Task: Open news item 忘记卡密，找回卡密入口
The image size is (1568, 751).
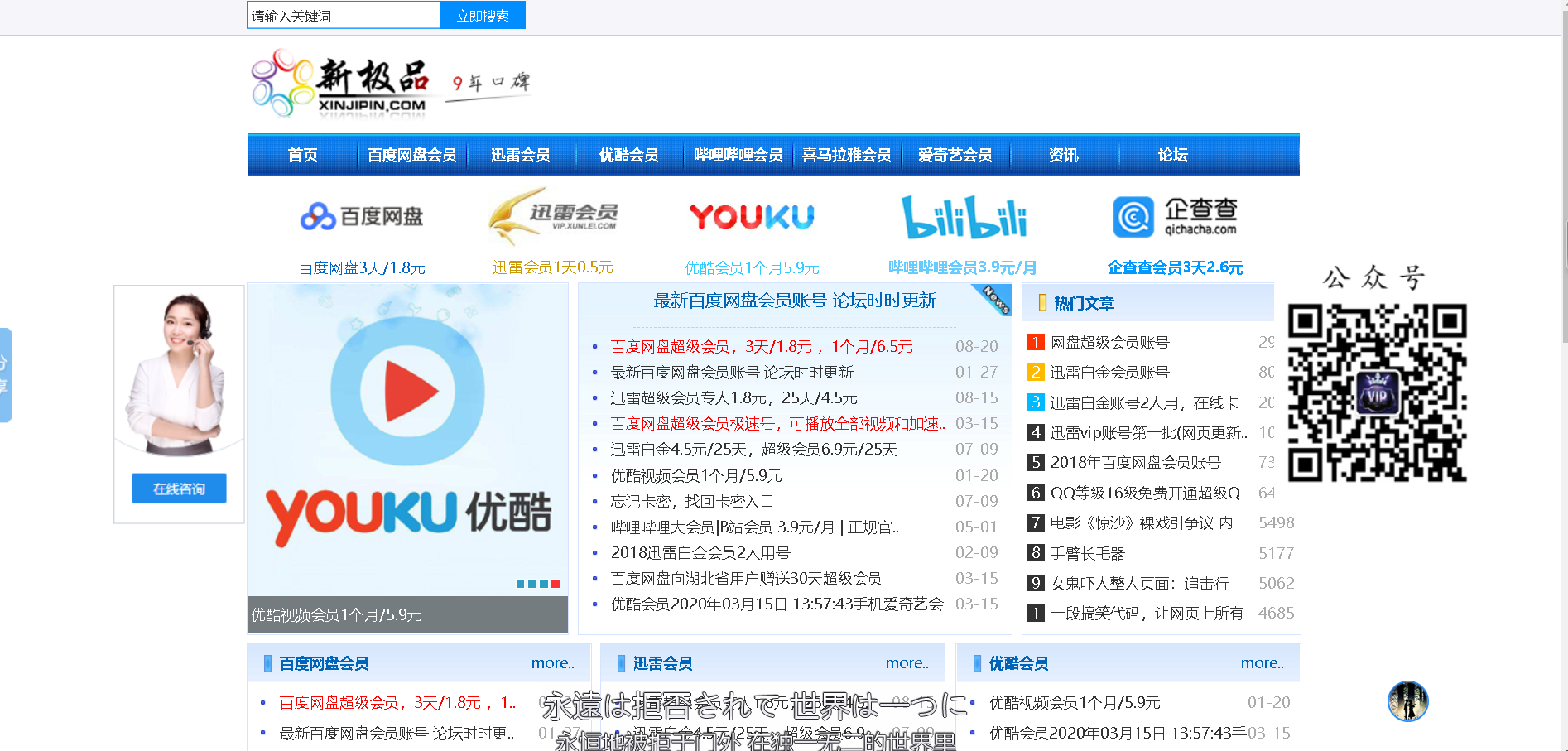Action: tap(692, 501)
